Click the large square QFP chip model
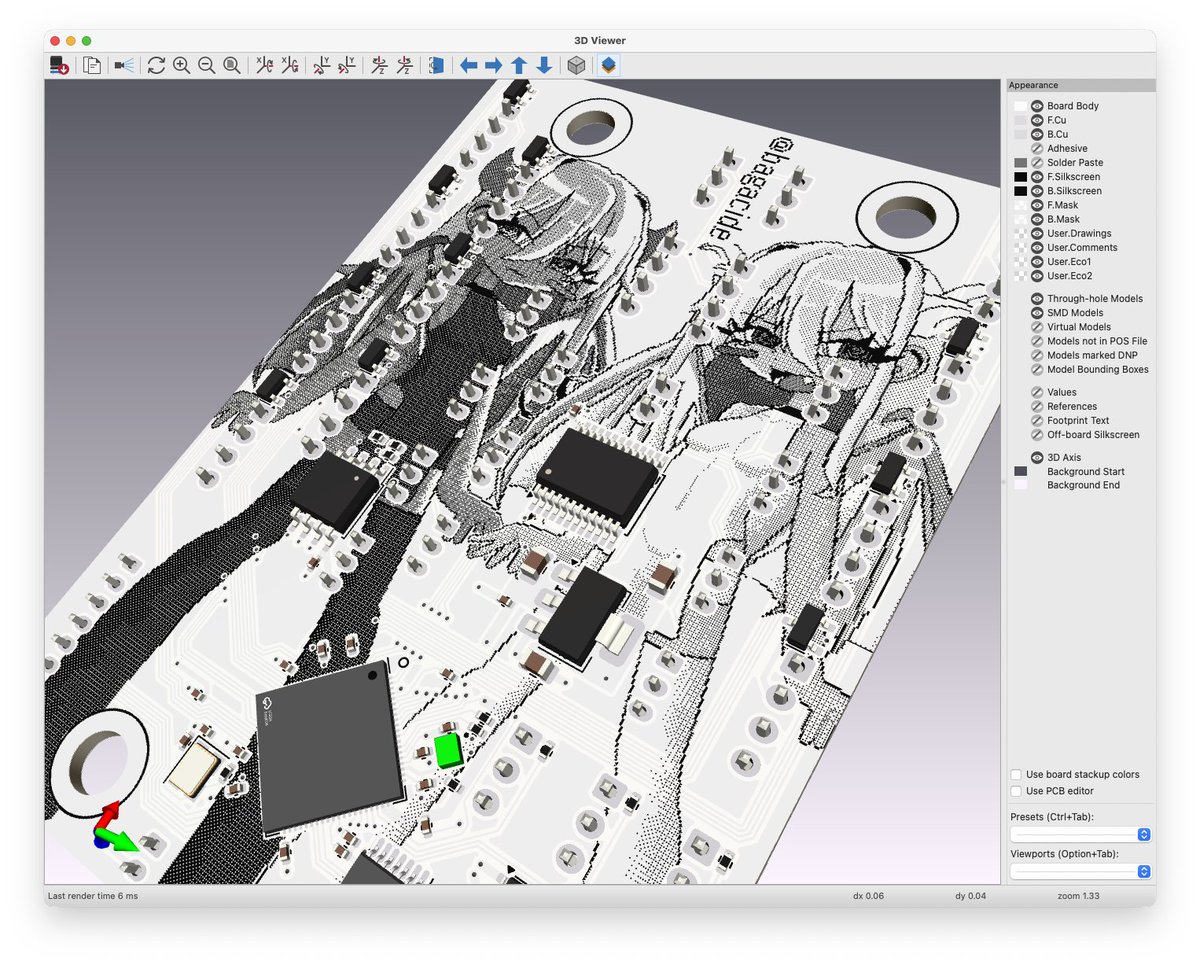This screenshot has width=1200, height=965. tap(329, 747)
